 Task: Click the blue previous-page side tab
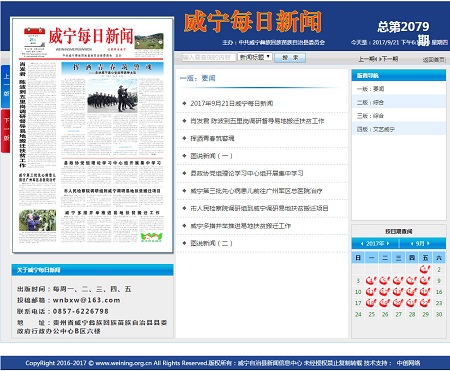coord(5,86)
